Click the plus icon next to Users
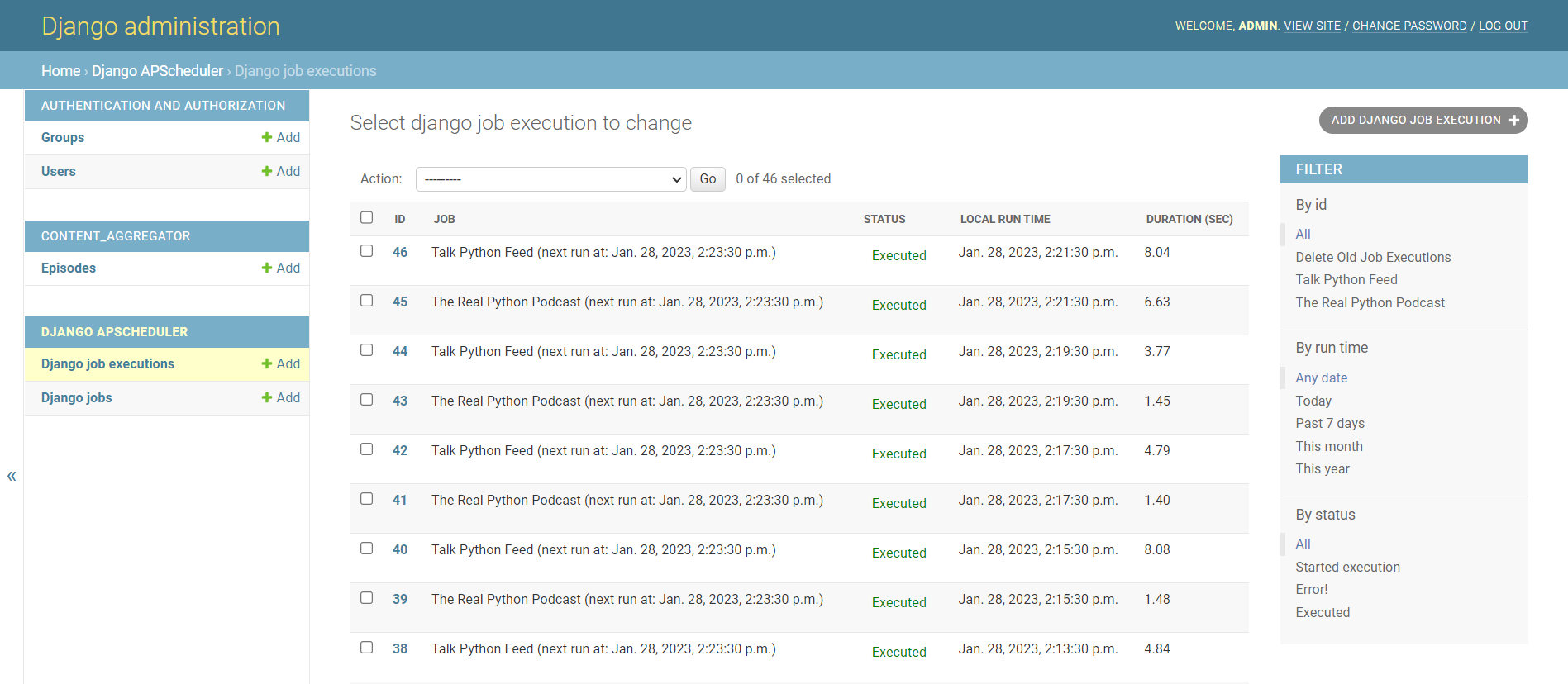Screen dimensions: 1568x684 point(267,171)
